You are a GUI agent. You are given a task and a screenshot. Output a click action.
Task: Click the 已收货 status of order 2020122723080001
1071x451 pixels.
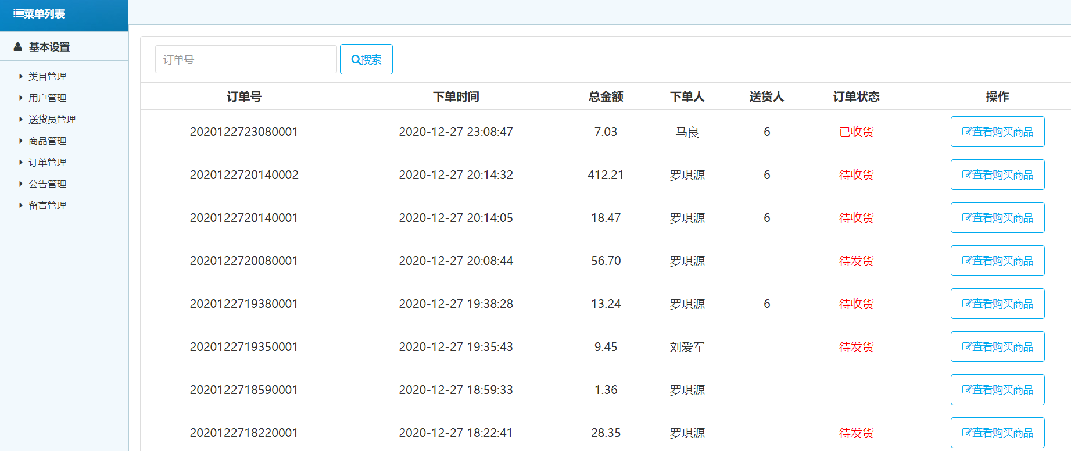pos(856,132)
